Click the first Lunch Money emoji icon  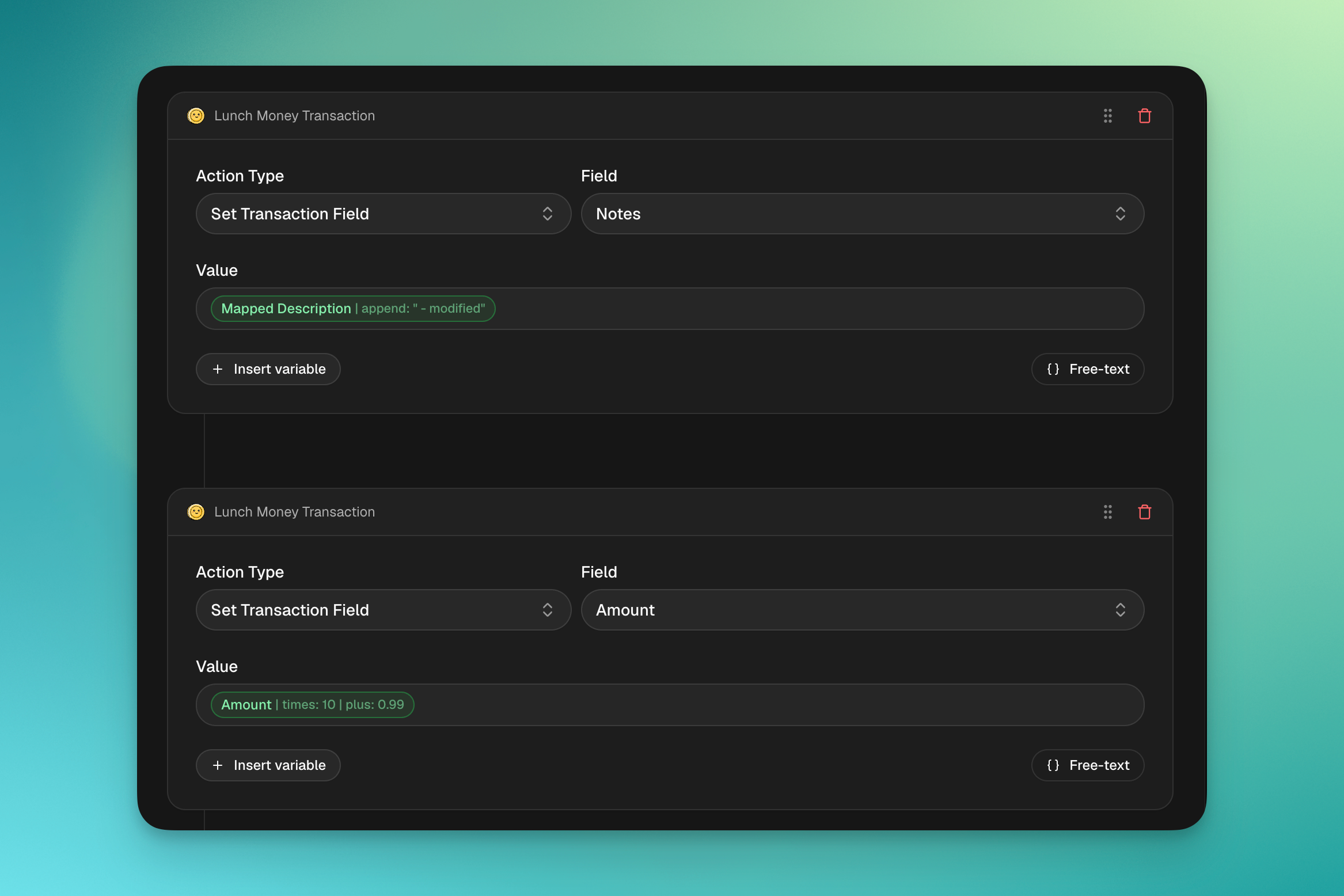coord(196,116)
